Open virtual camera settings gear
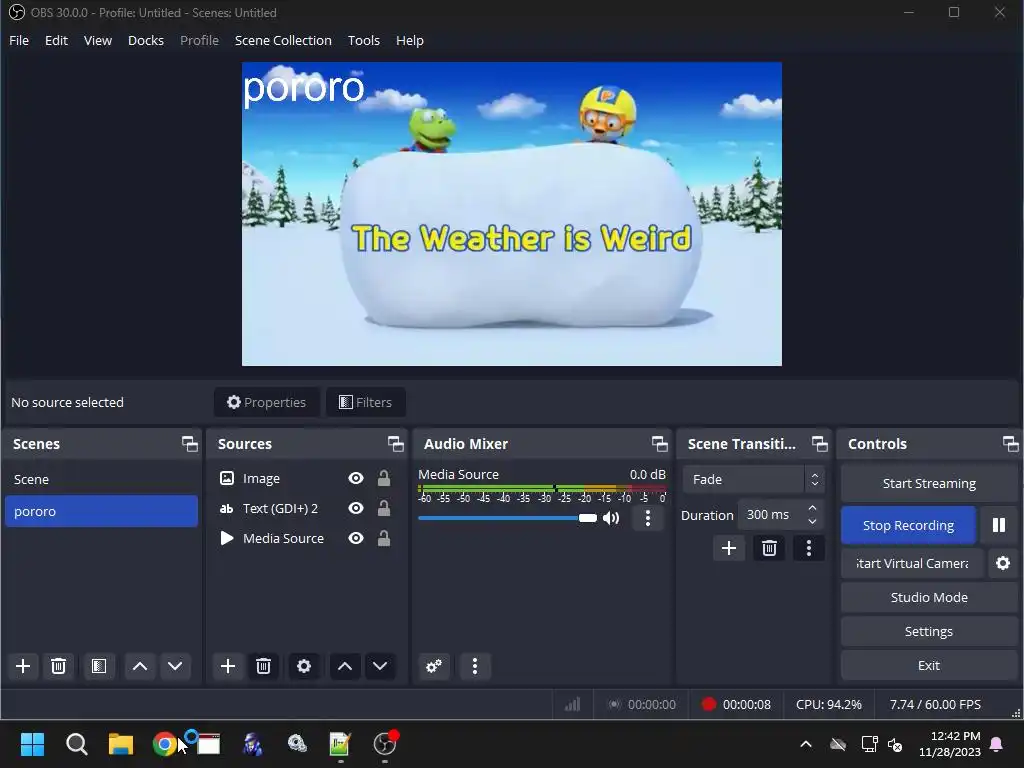The width and height of the screenshot is (1024, 768). [x=1003, y=563]
